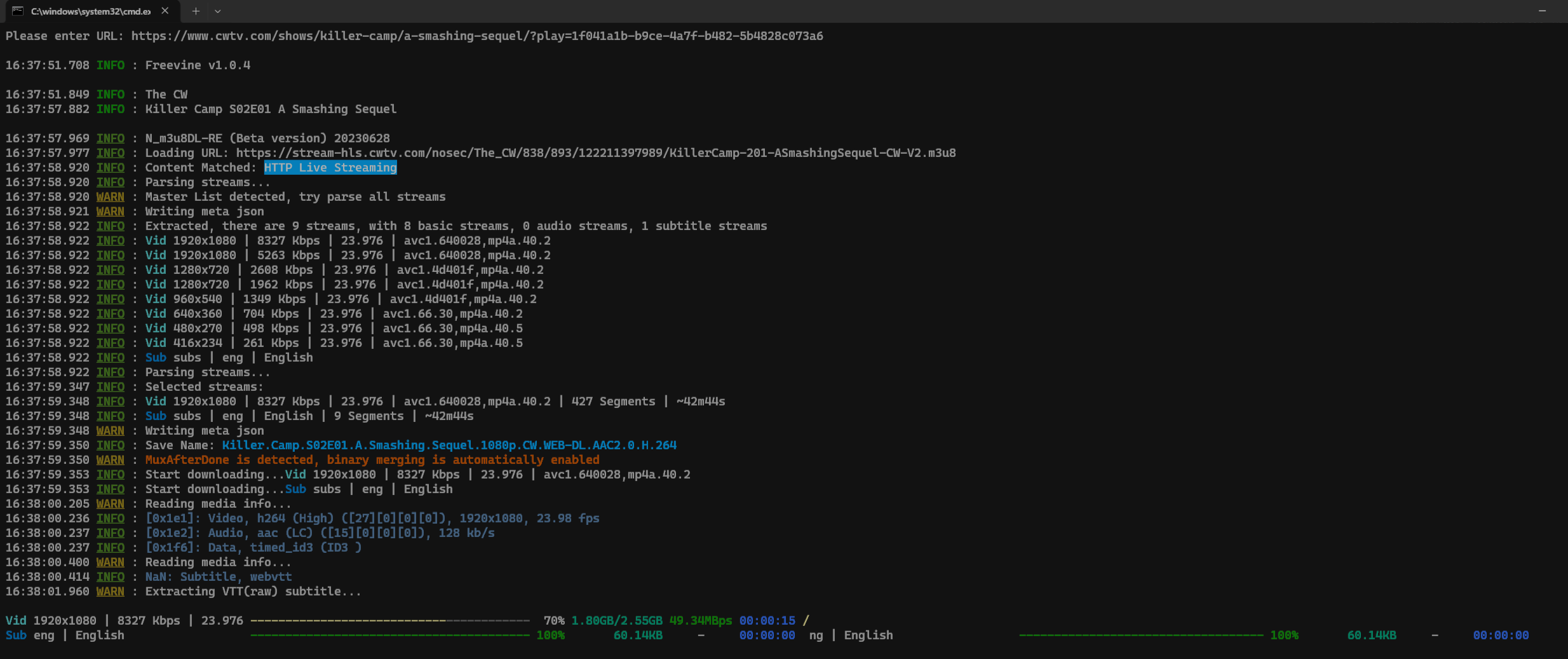Screen dimensions: 1568x659
Task: Open a new terminal tab with plus
Action: (x=196, y=11)
